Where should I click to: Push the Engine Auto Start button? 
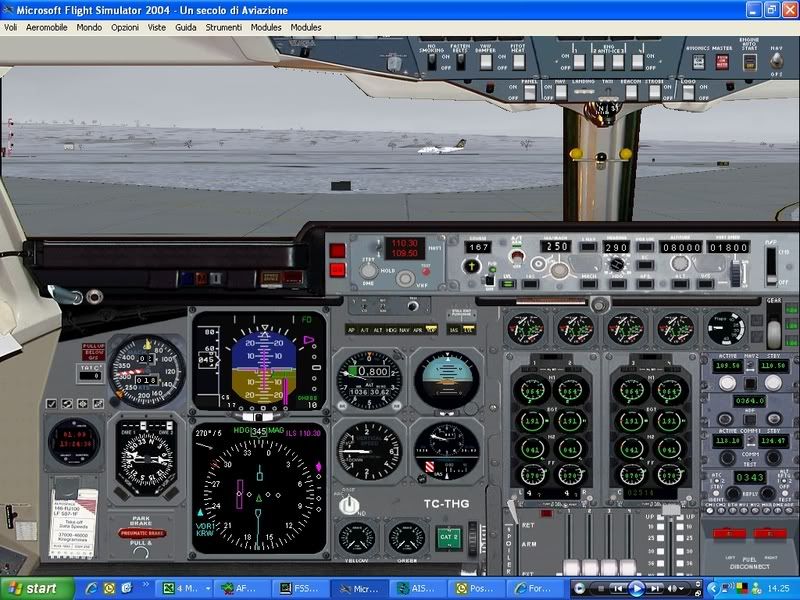(749, 62)
